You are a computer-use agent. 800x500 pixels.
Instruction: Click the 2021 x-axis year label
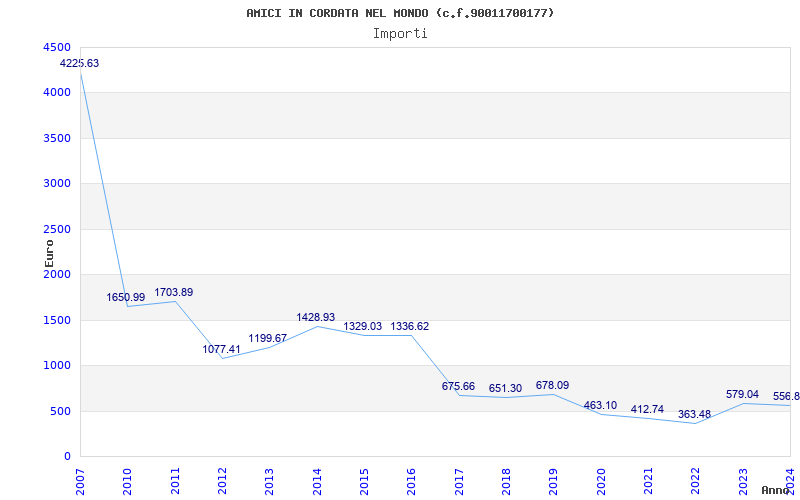click(x=648, y=482)
